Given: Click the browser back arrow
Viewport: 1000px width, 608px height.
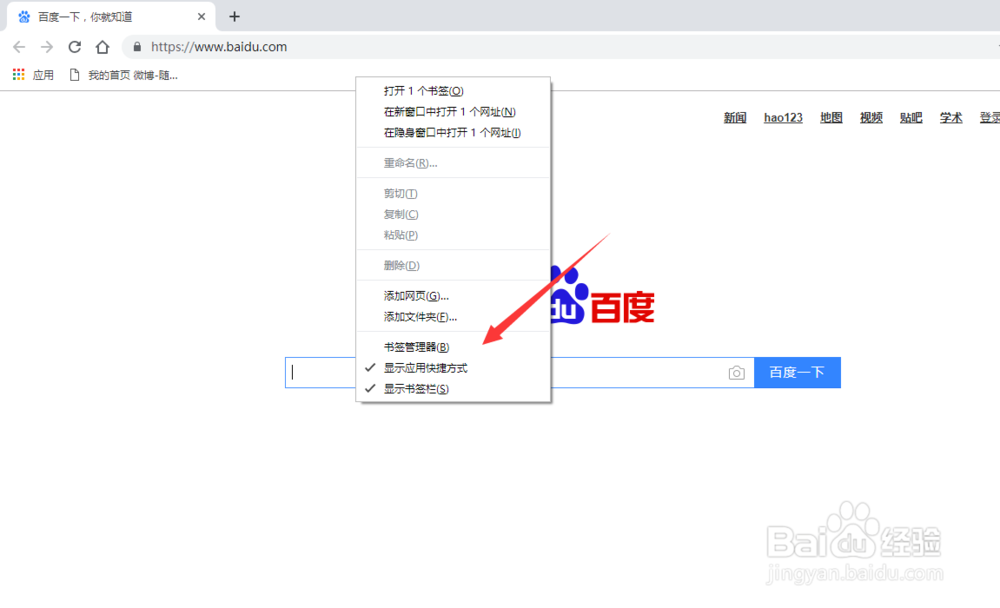Looking at the screenshot, I should click(x=19, y=47).
